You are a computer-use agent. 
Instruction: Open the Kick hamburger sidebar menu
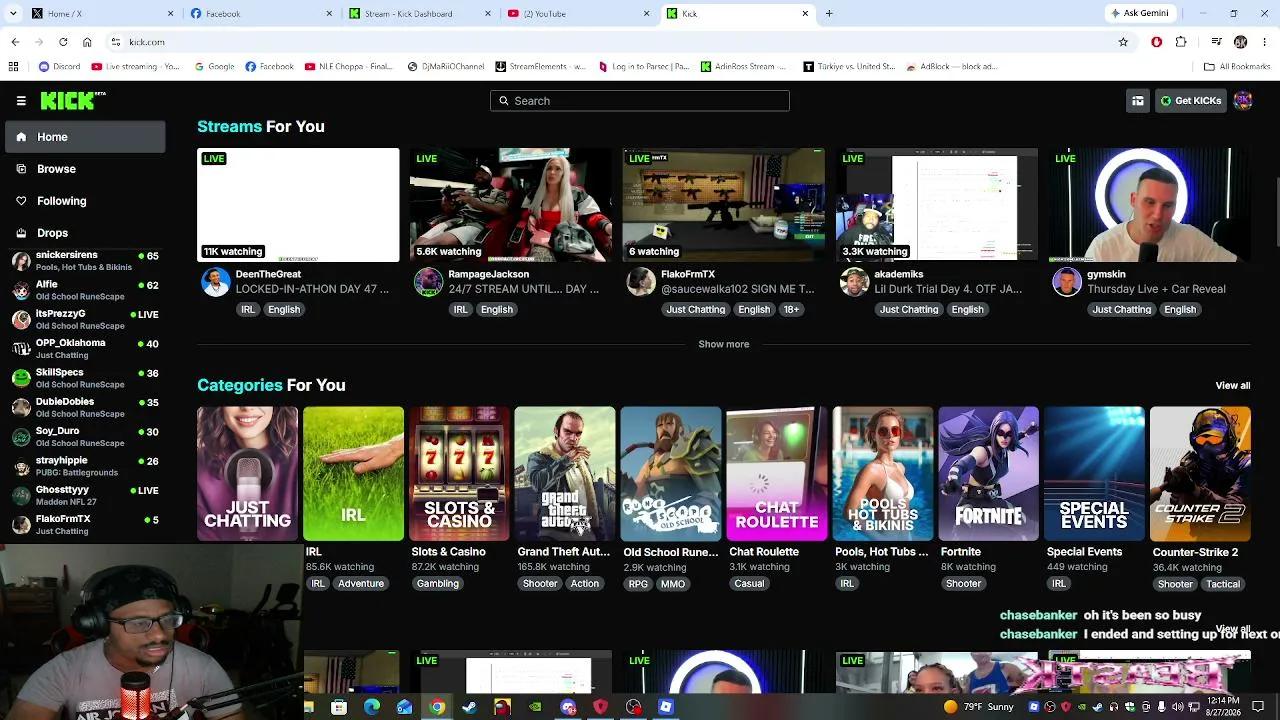pos(21,101)
